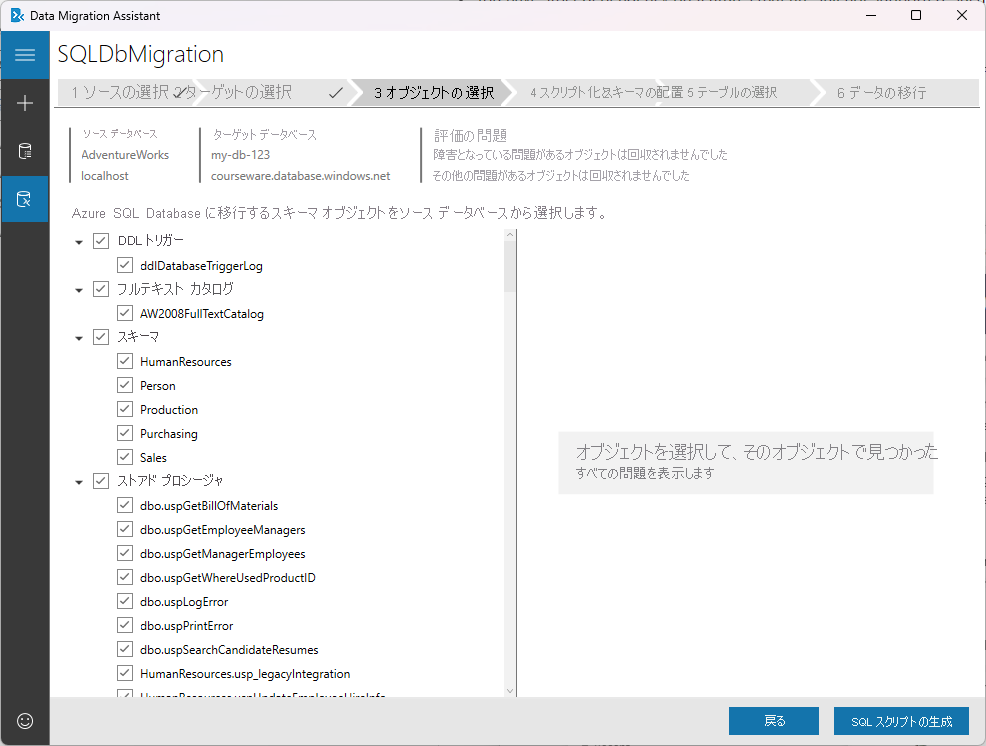
Task: Uncheck the HumanResources schema
Action: pyautogui.click(x=125, y=361)
